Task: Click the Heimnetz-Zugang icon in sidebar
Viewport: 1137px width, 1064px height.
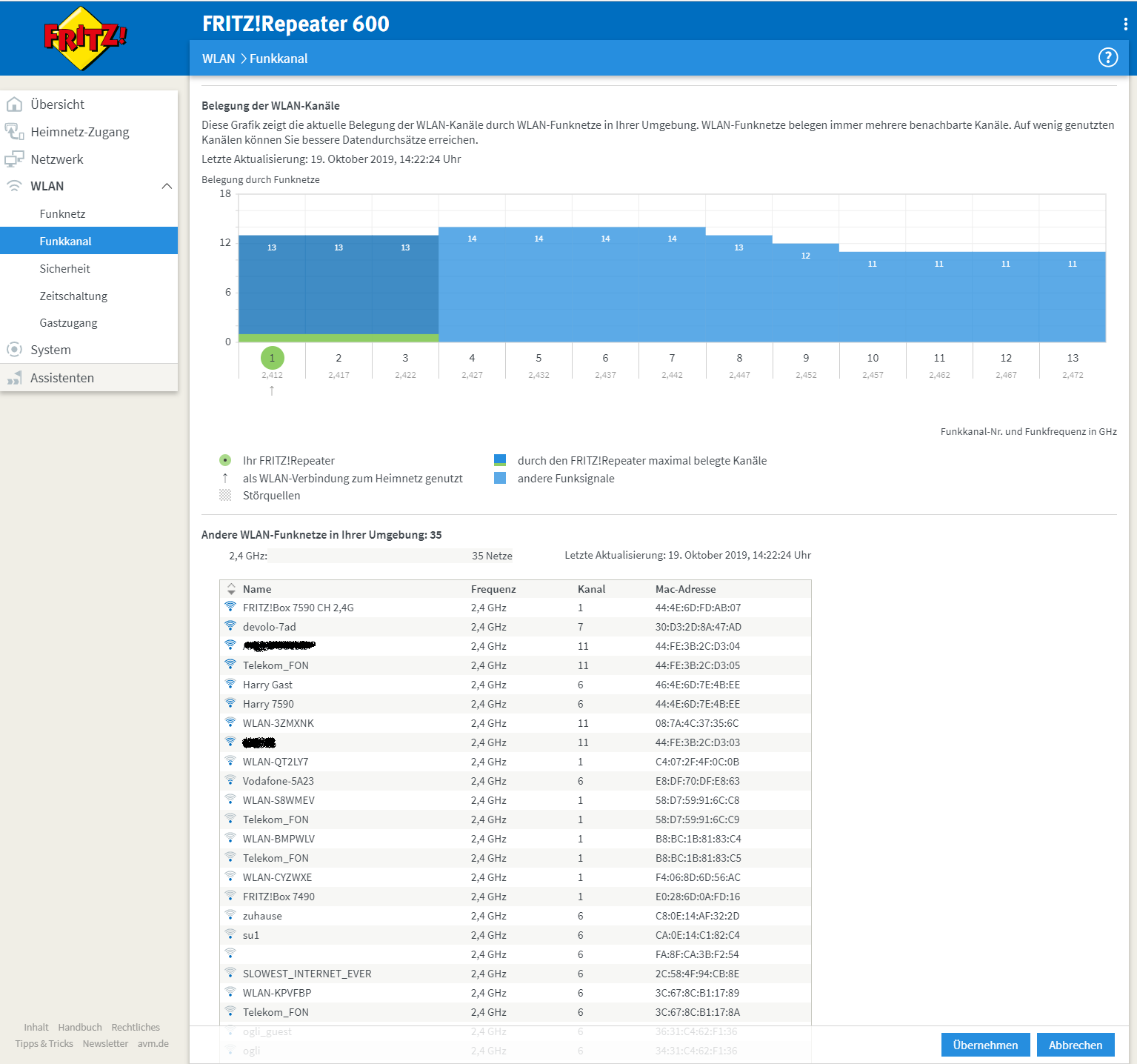Action: point(14,132)
